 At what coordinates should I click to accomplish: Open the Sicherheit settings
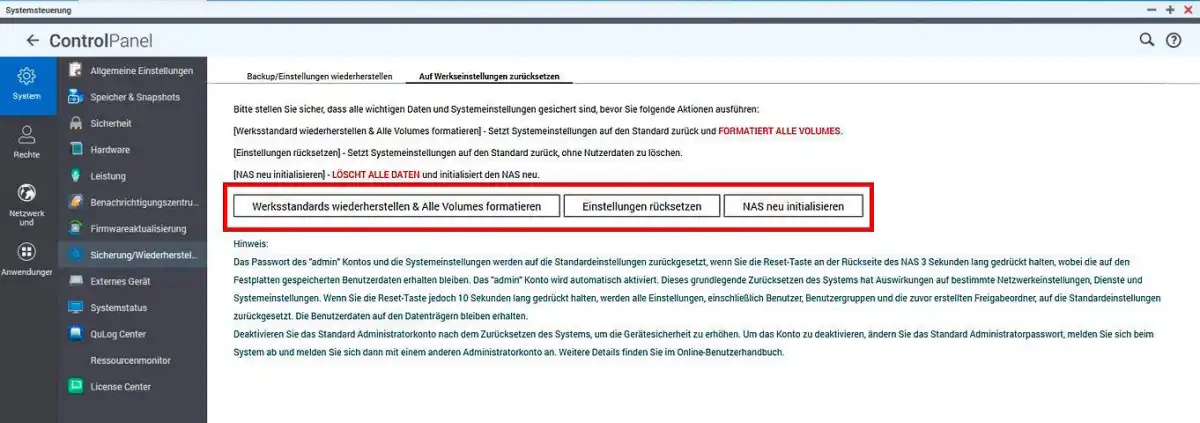[x=110, y=123]
